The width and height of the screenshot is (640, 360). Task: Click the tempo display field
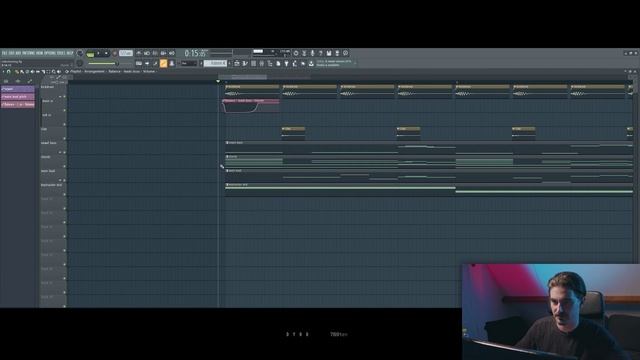126,53
